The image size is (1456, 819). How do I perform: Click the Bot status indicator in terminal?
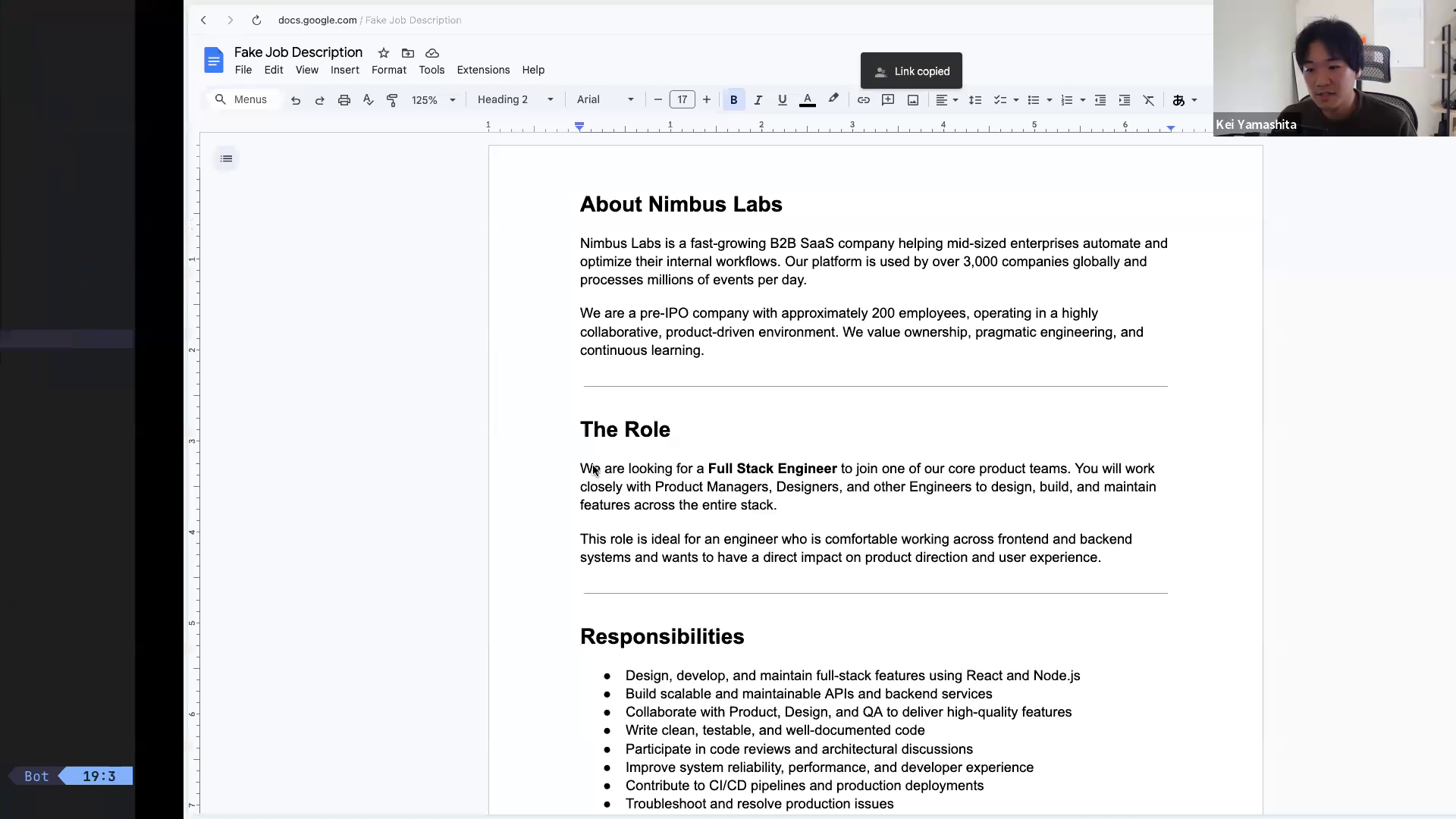(36, 776)
